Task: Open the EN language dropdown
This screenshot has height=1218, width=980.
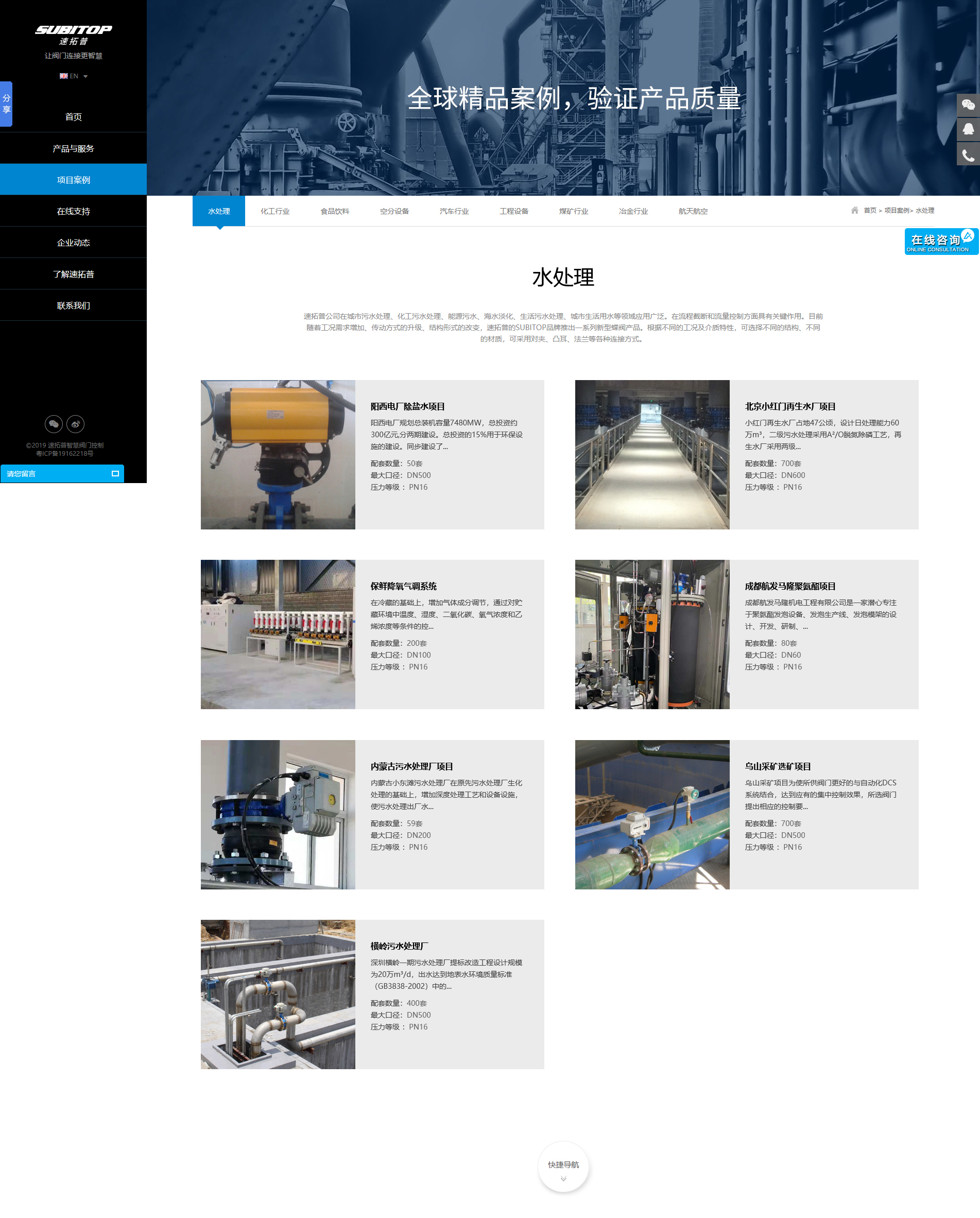Action: tap(74, 76)
